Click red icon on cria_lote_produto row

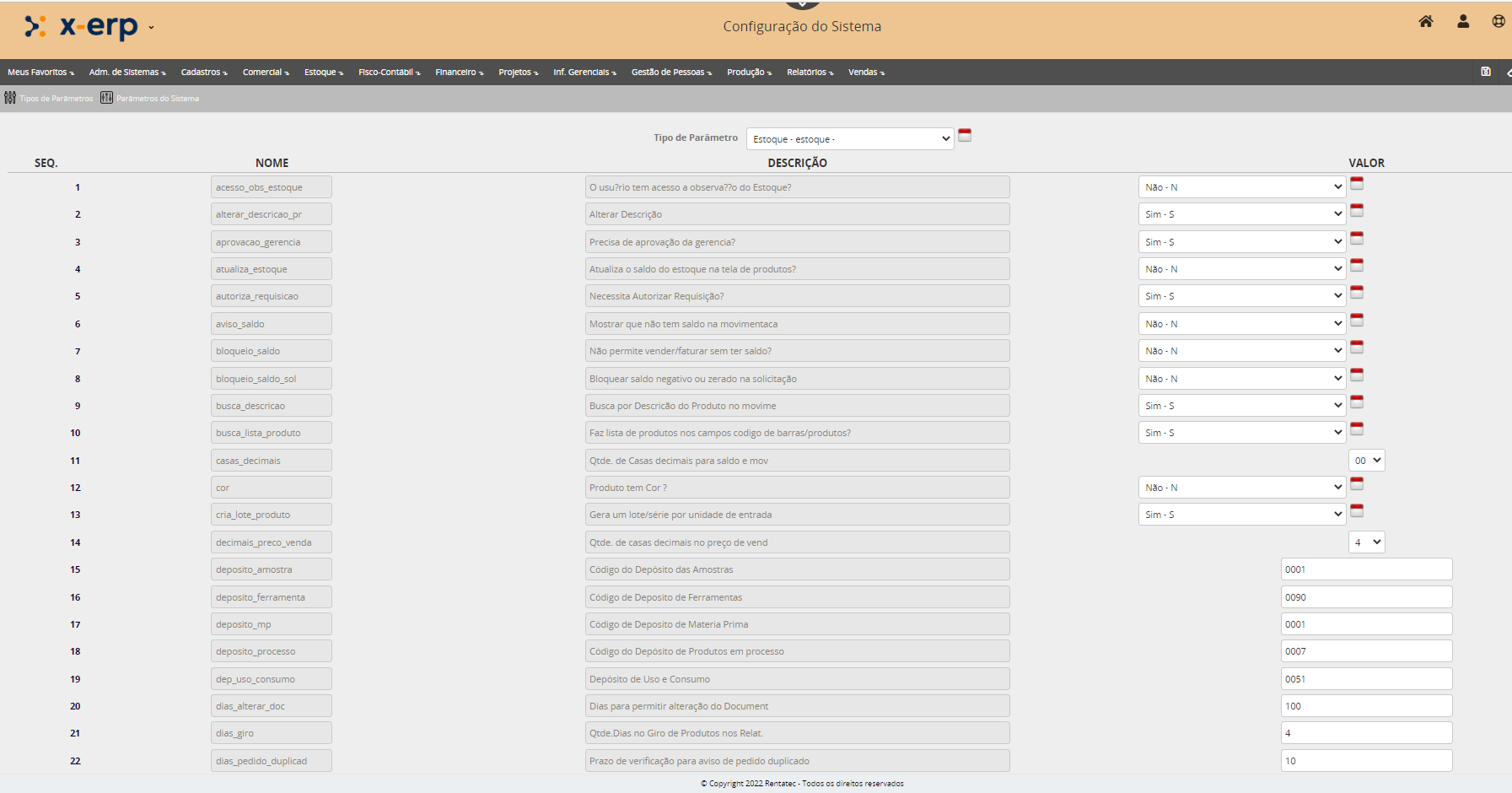click(x=1357, y=510)
